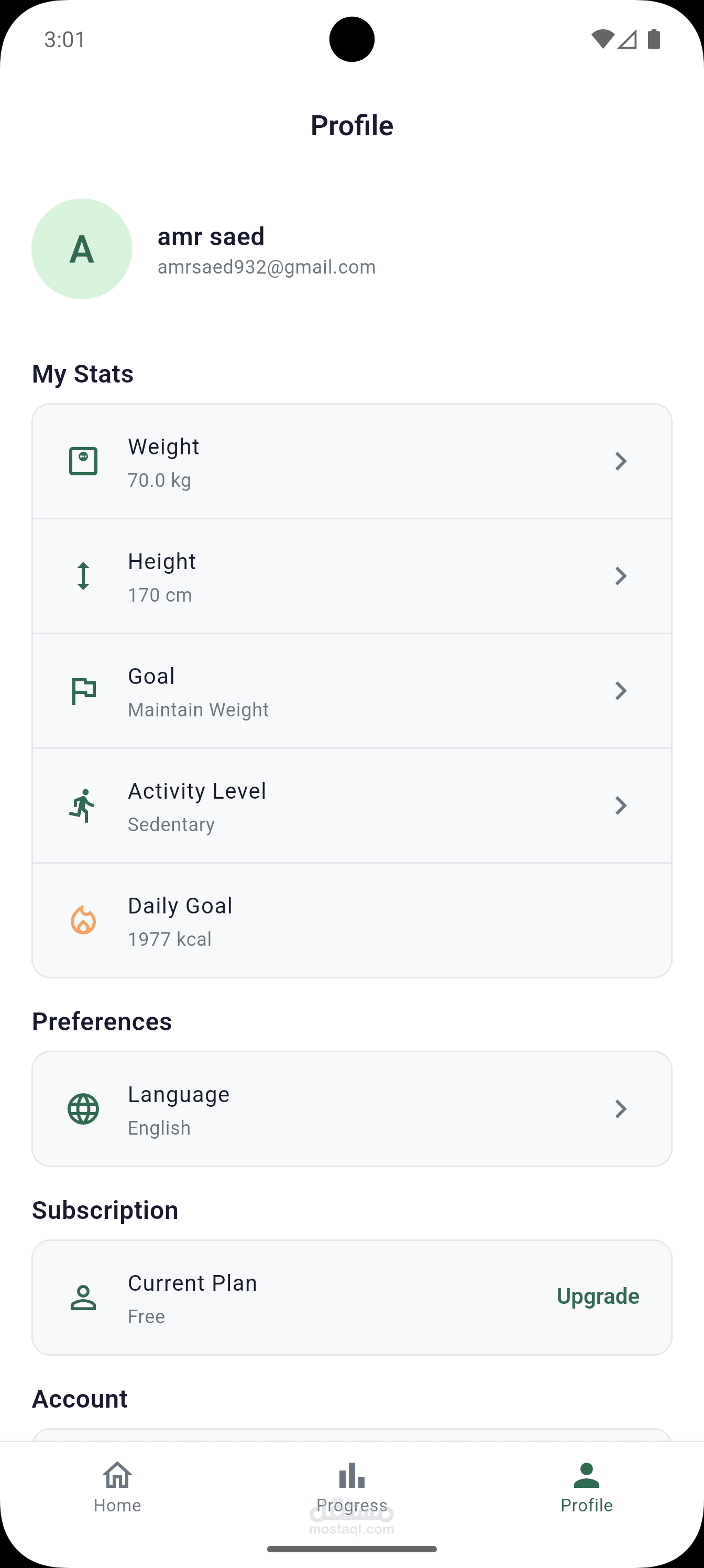704x1568 pixels.
Task: Open Language selection chevron
Action: [x=620, y=1108]
